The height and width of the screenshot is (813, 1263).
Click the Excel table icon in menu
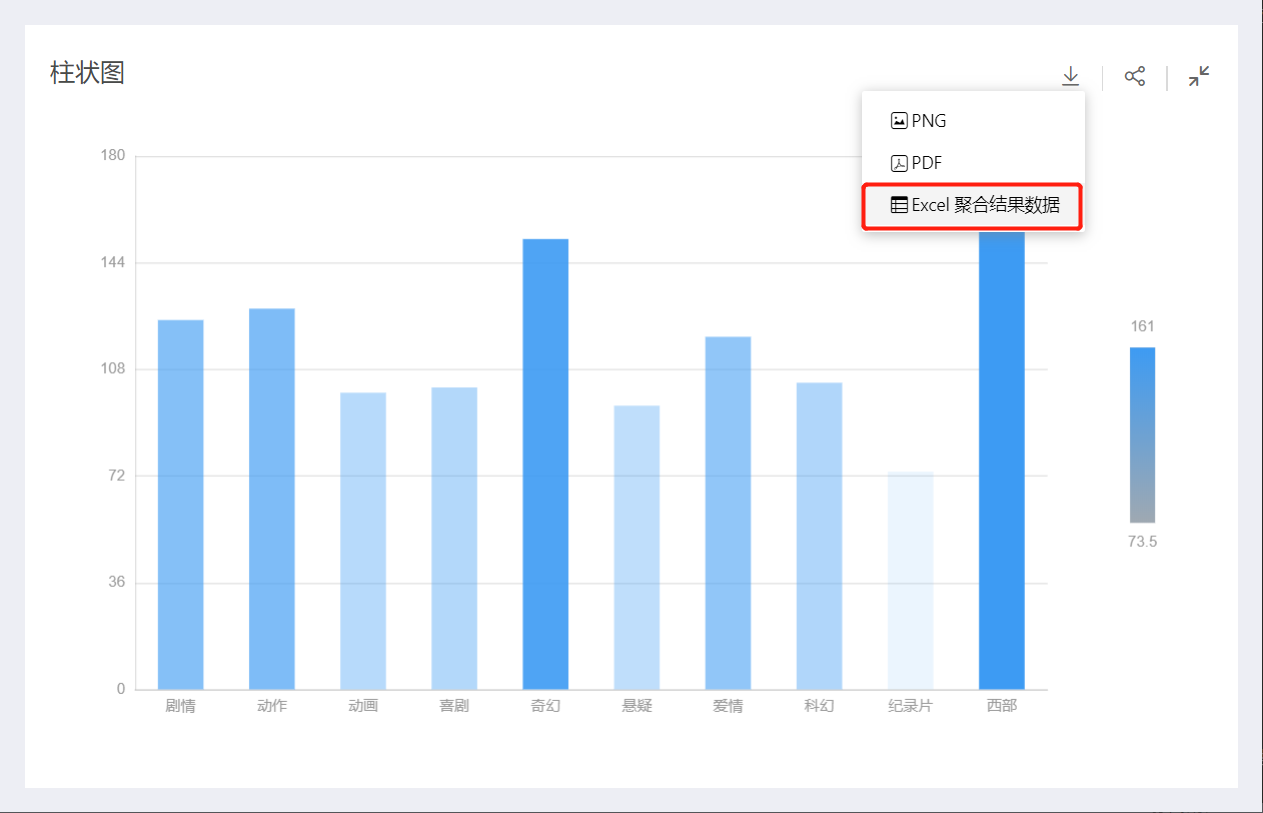pos(899,205)
